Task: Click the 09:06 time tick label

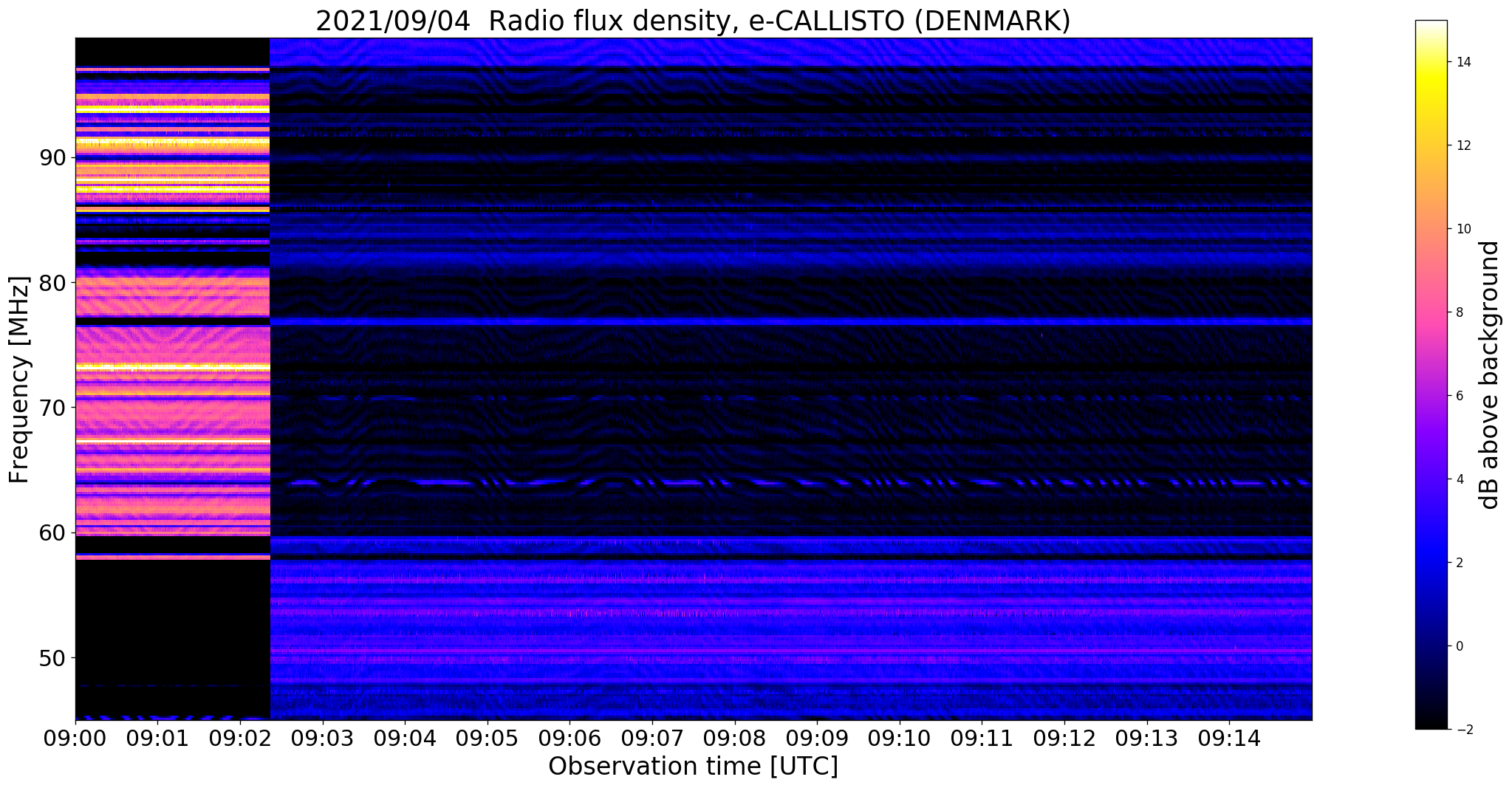Action: [x=569, y=738]
